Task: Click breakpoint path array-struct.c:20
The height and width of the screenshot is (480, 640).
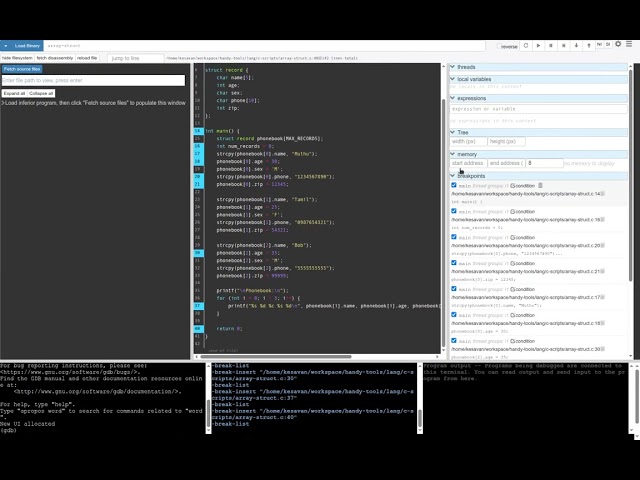Action: [527, 246]
